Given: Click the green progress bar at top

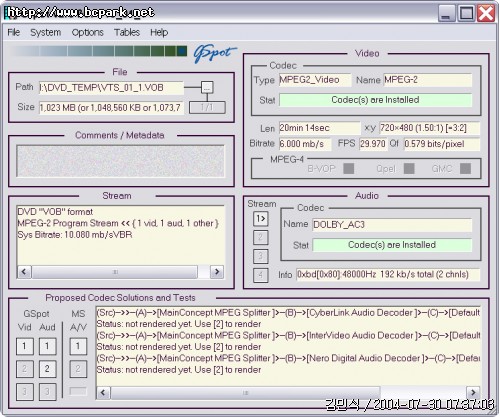Looking at the screenshot, I should pyautogui.click(x=98, y=51).
